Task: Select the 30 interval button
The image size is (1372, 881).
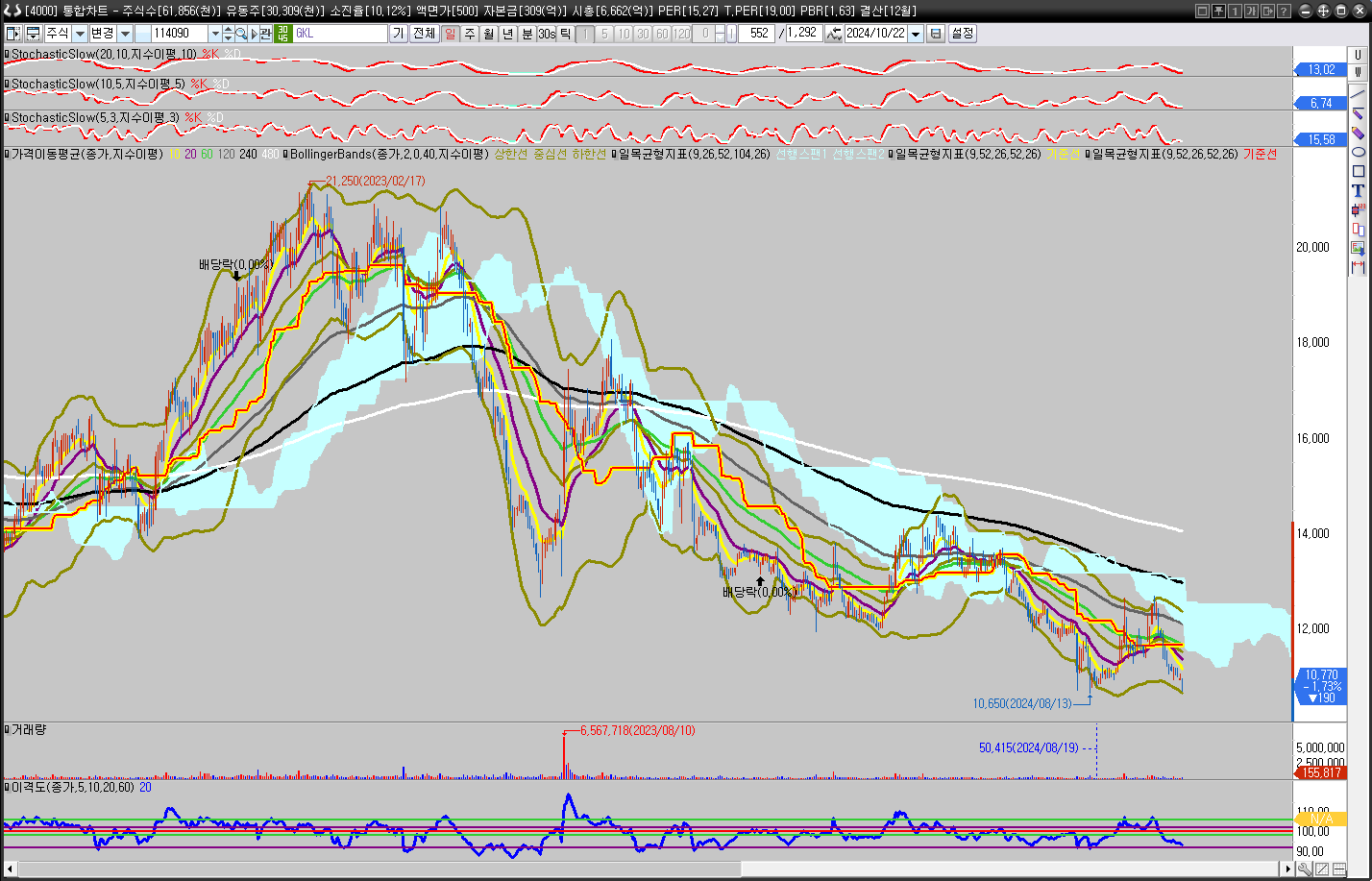Action: [643, 34]
